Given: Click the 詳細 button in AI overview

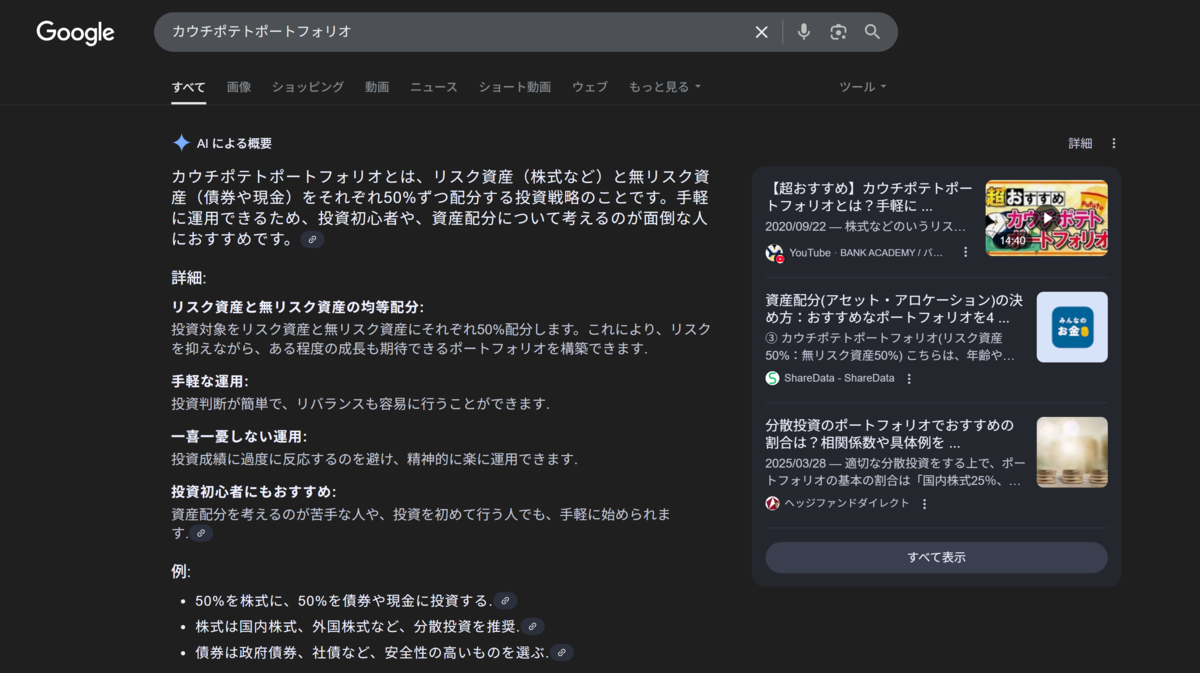Looking at the screenshot, I should (1080, 143).
